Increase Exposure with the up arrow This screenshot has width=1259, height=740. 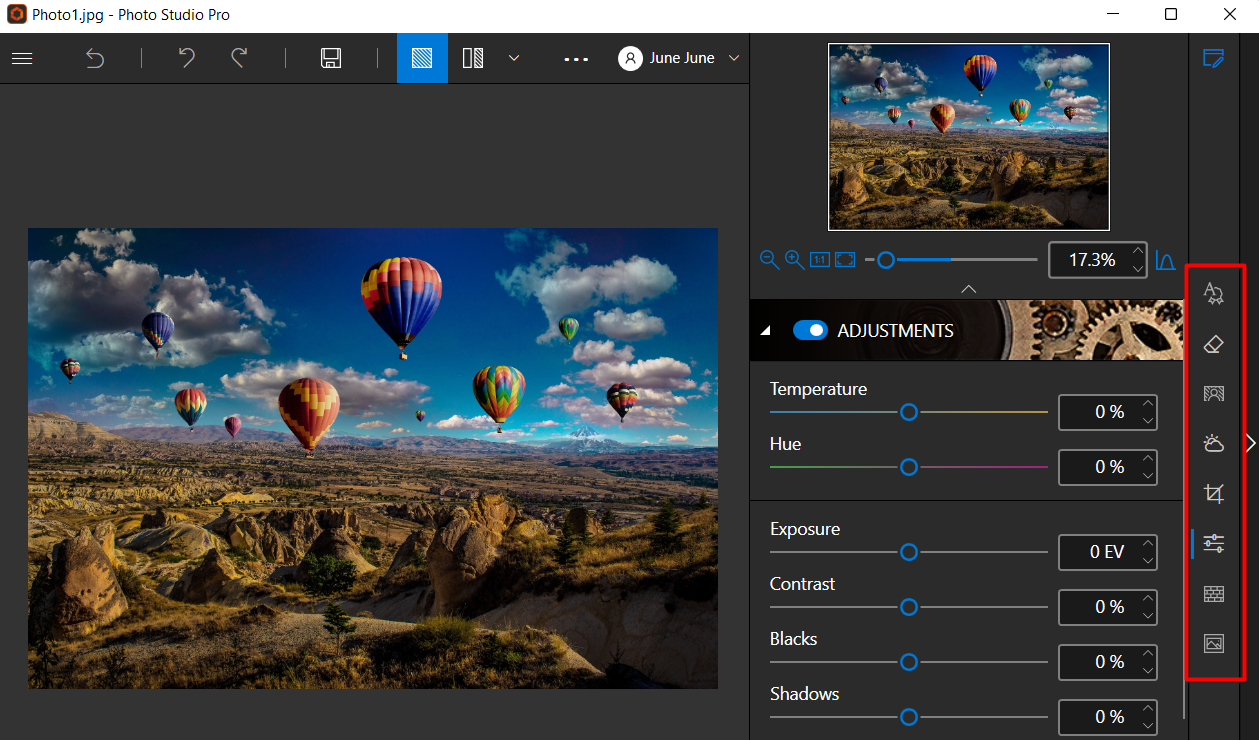1148,543
